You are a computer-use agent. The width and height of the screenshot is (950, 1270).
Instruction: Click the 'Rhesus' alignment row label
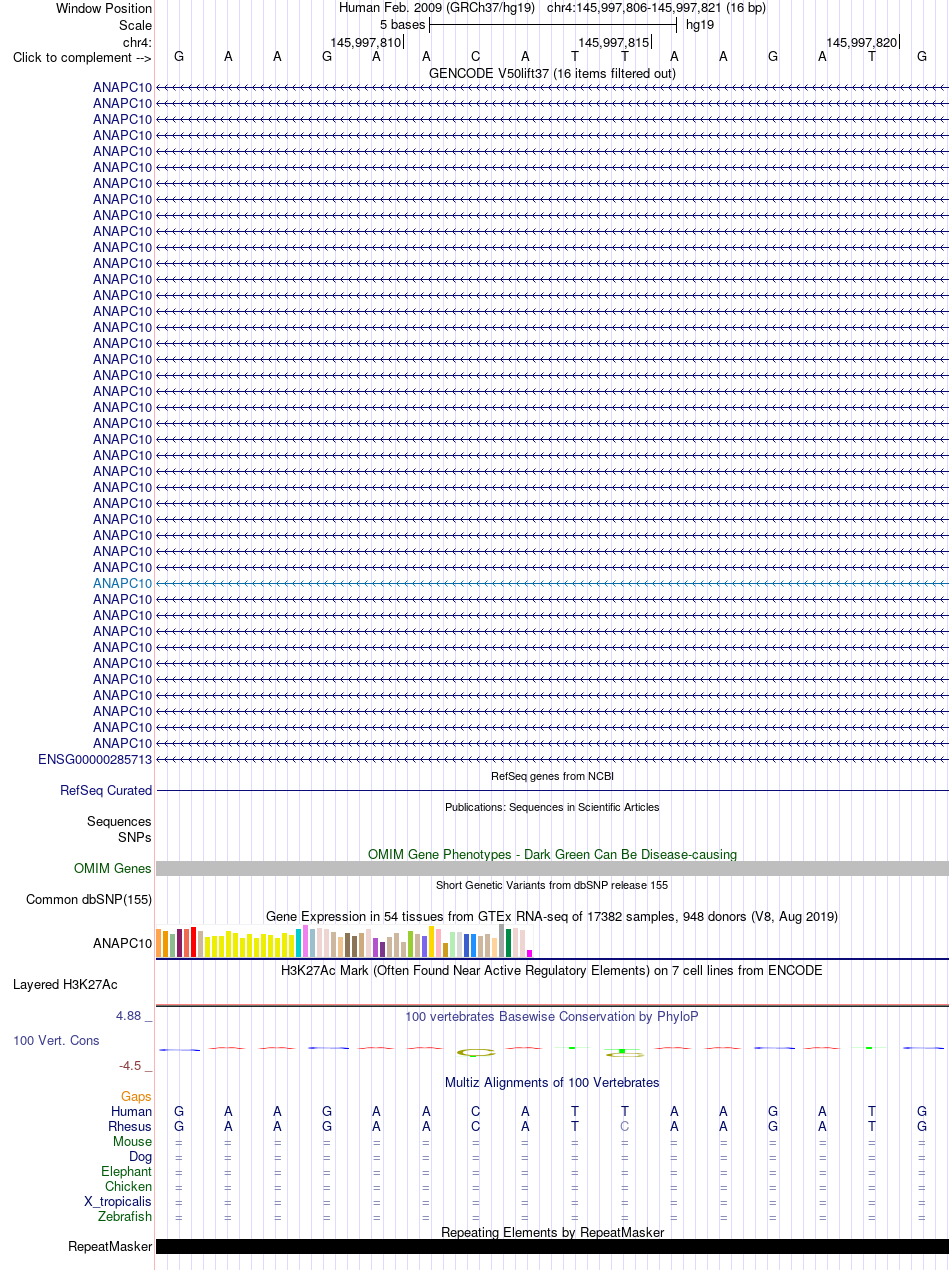(x=130, y=1126)
